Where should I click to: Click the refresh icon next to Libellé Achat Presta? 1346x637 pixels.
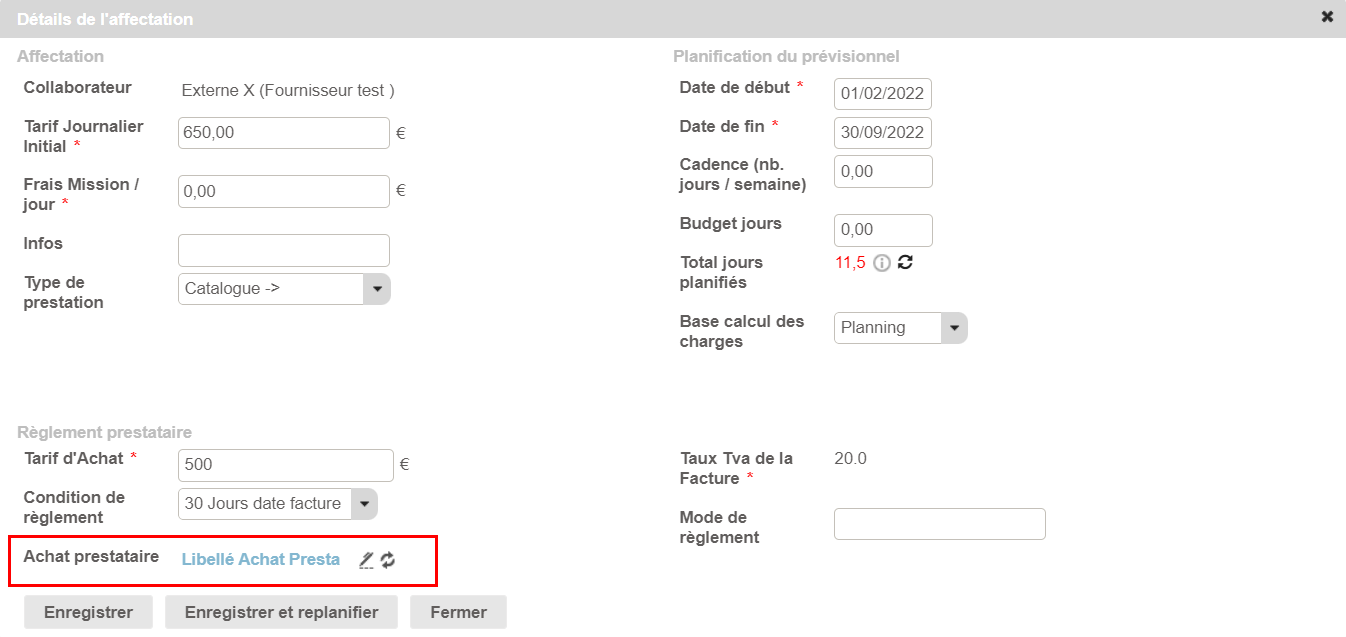point(388,560)
